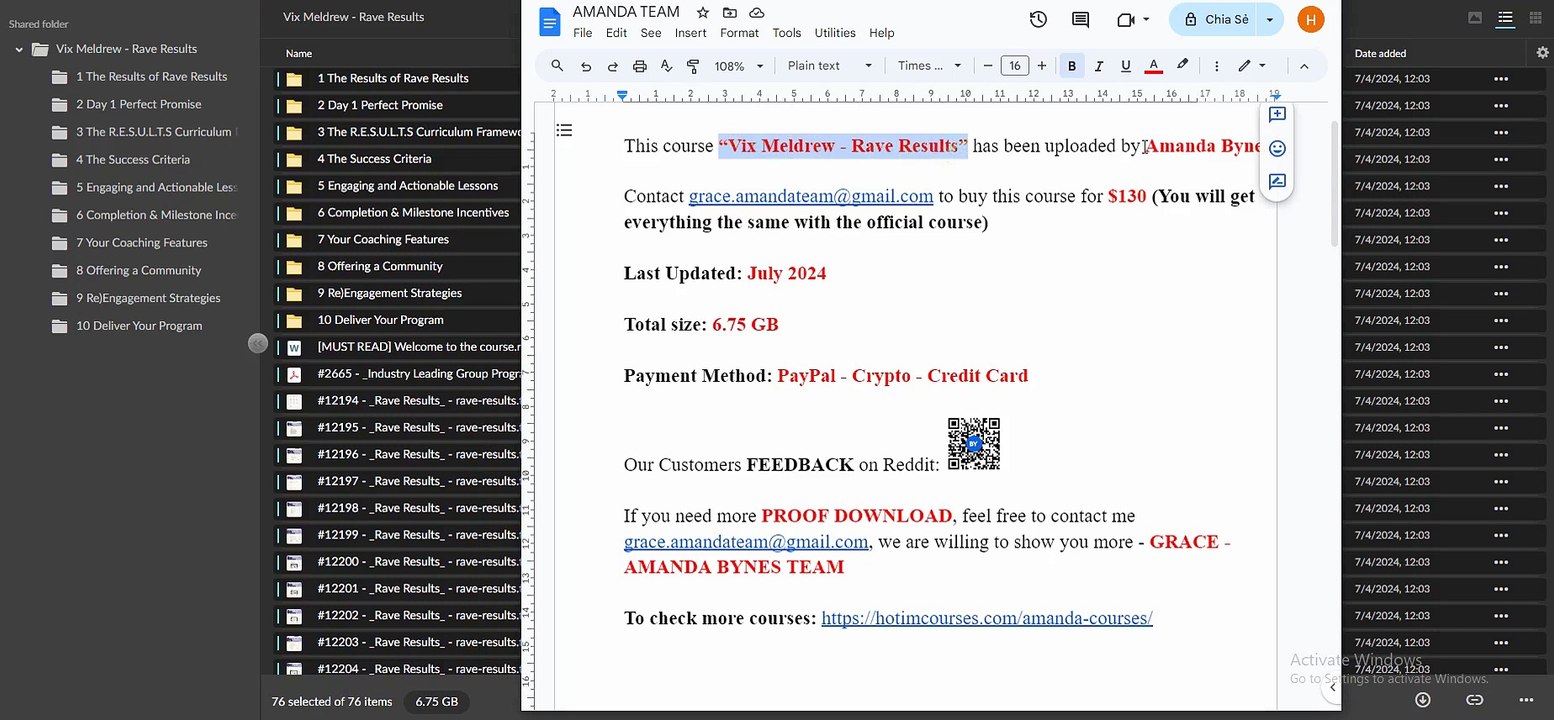Open the Tools menu
This screenshot has width=1554, height=720.
tap(787, 33)
